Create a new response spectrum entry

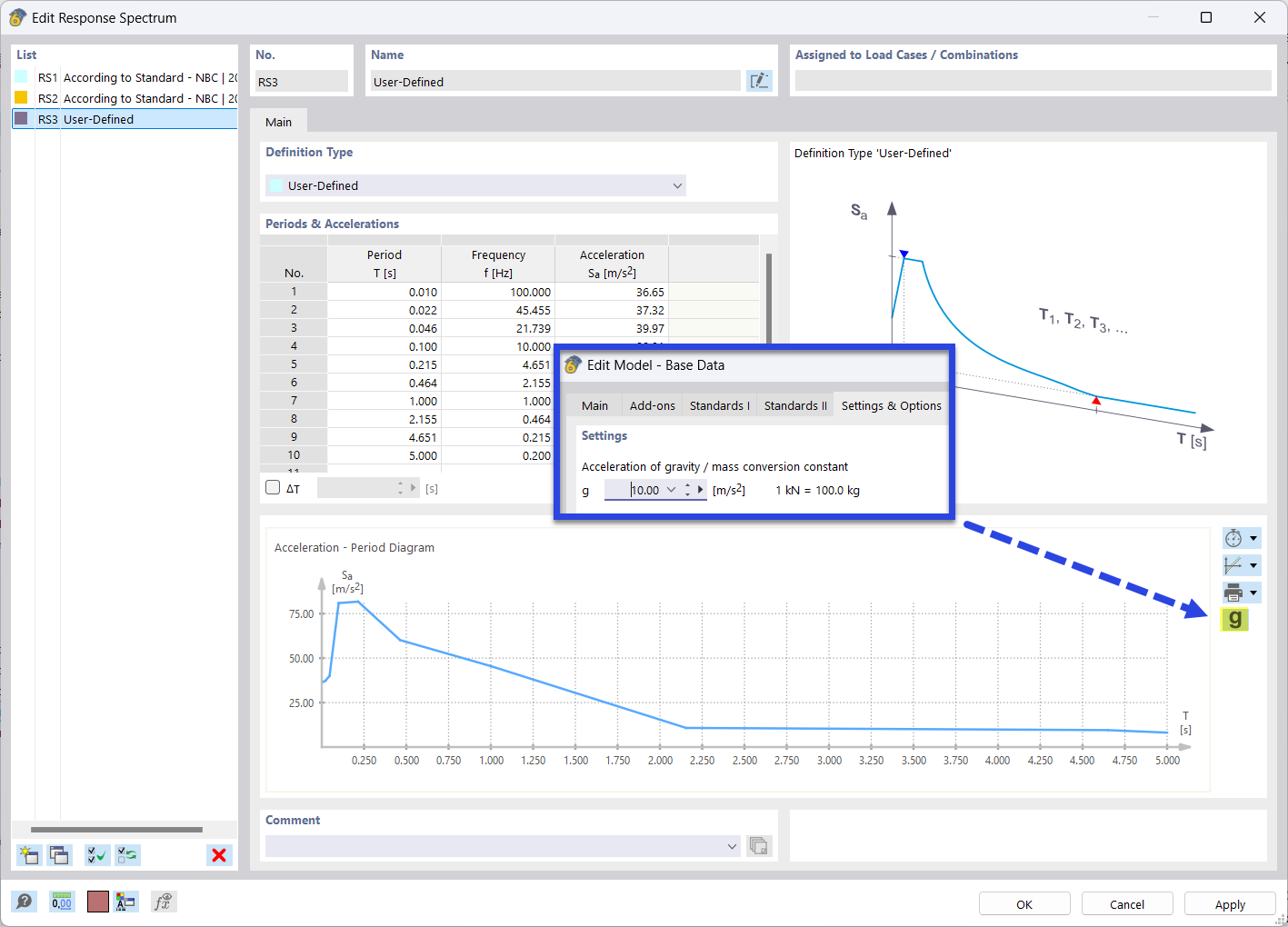point(27,854)
